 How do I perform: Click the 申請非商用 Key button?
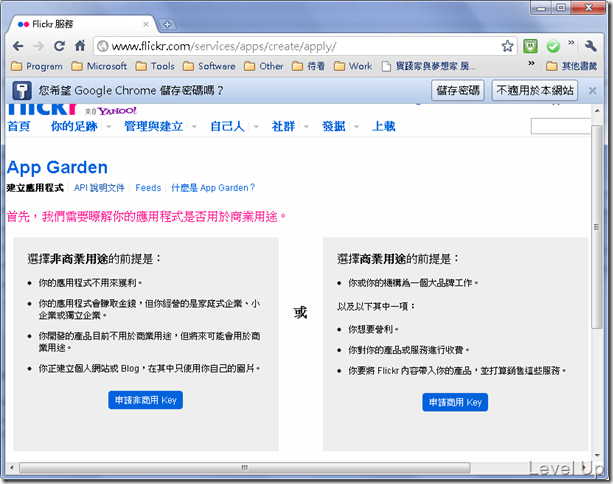145,400
